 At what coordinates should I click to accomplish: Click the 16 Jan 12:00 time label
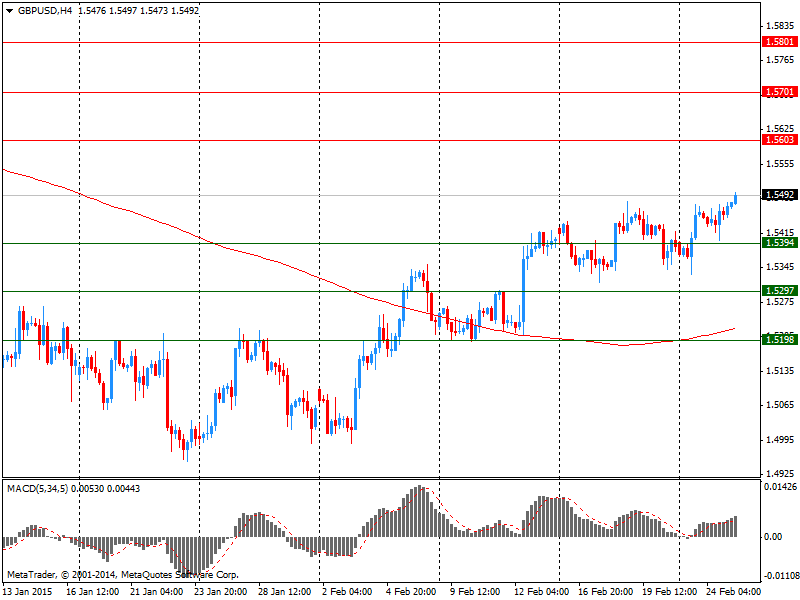click(x=93, y=592)
